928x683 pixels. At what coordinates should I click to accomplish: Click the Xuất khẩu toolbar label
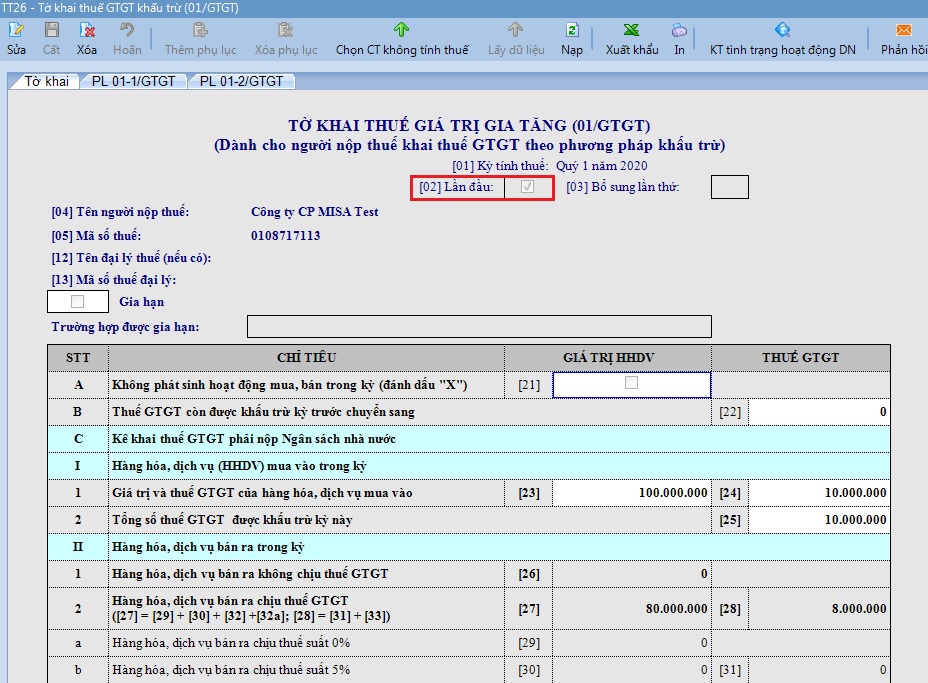coord(631,50)
